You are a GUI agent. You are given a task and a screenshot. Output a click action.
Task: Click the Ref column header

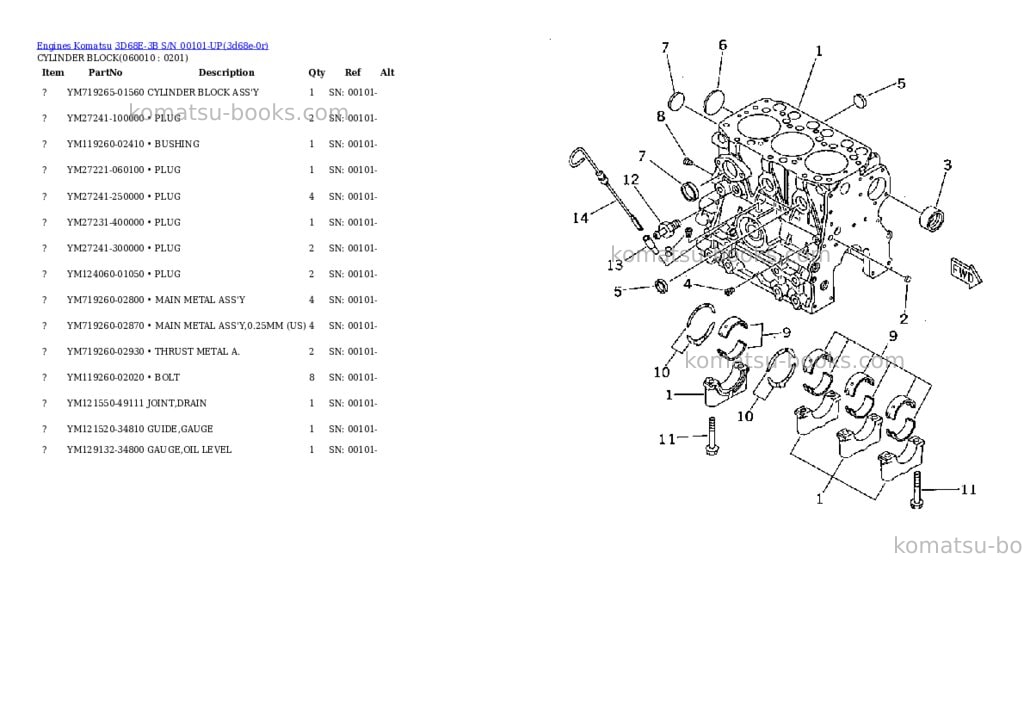click(x=353, y=72)
